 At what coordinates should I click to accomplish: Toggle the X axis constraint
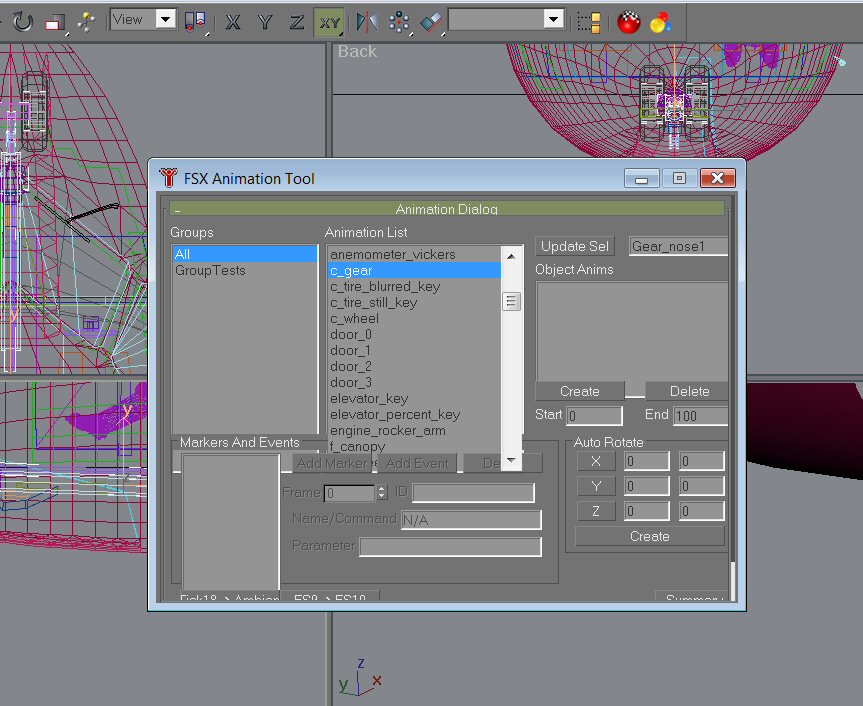click(x=233, y=21)
